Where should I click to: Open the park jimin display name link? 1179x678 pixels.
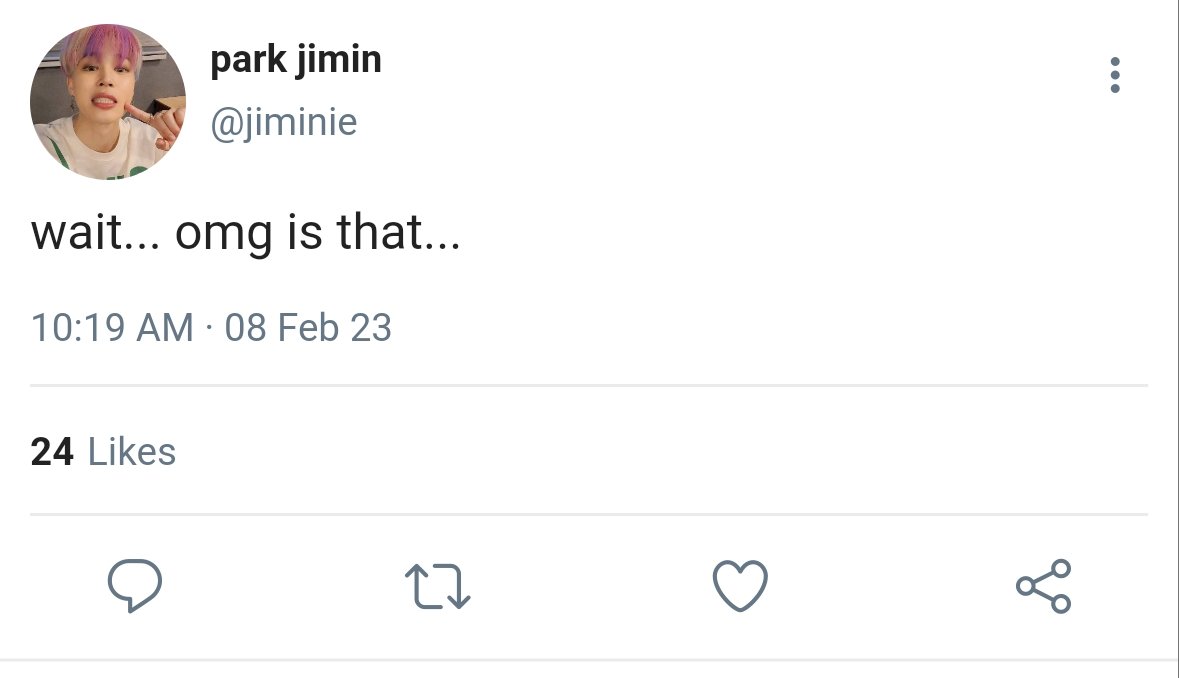(296, 59)
